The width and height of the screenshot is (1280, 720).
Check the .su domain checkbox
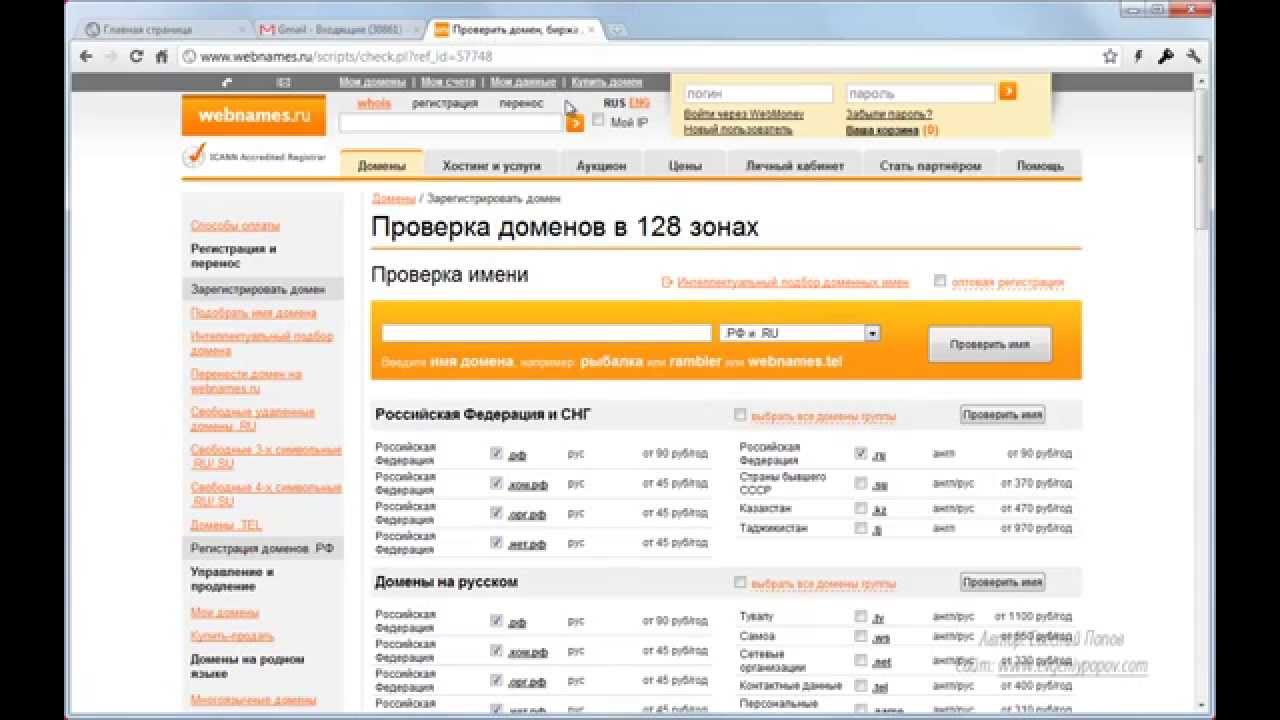pos(861,483)
